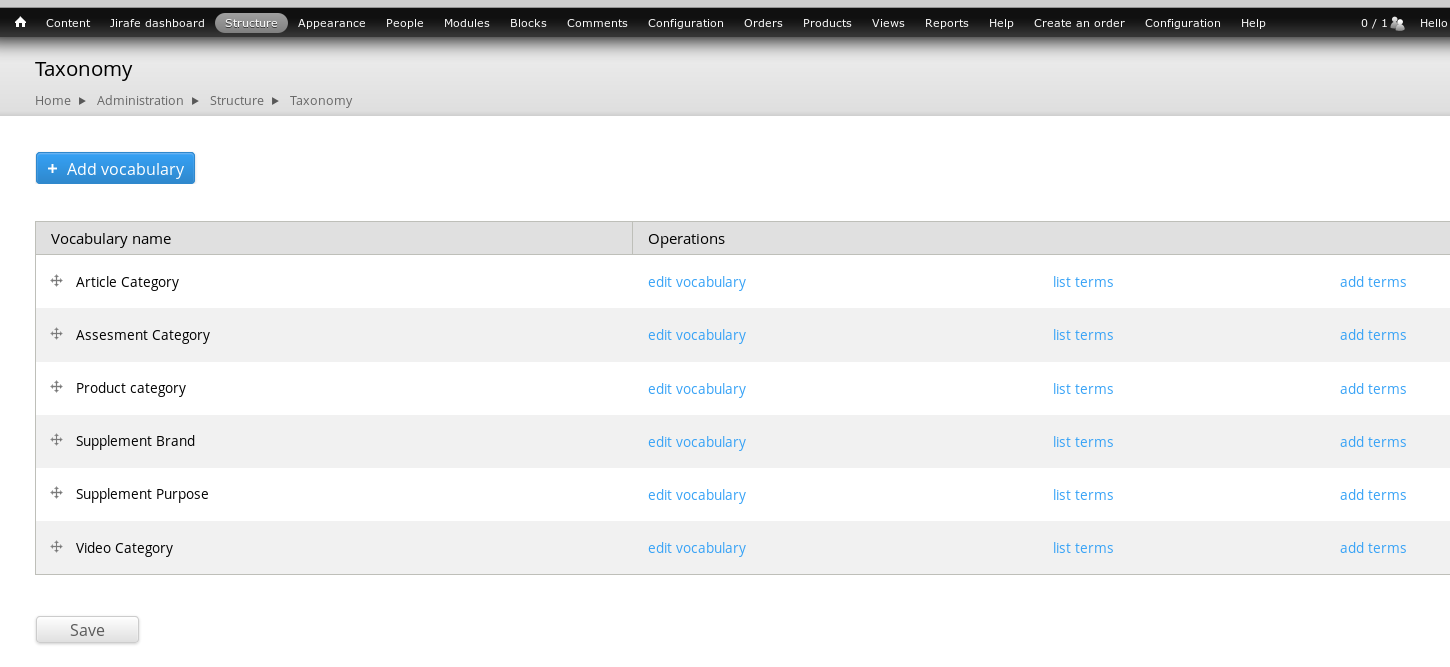Open the Views menu item
Image resolution: width=1450 pixels, height=667 pixels.
pos(888,23)
